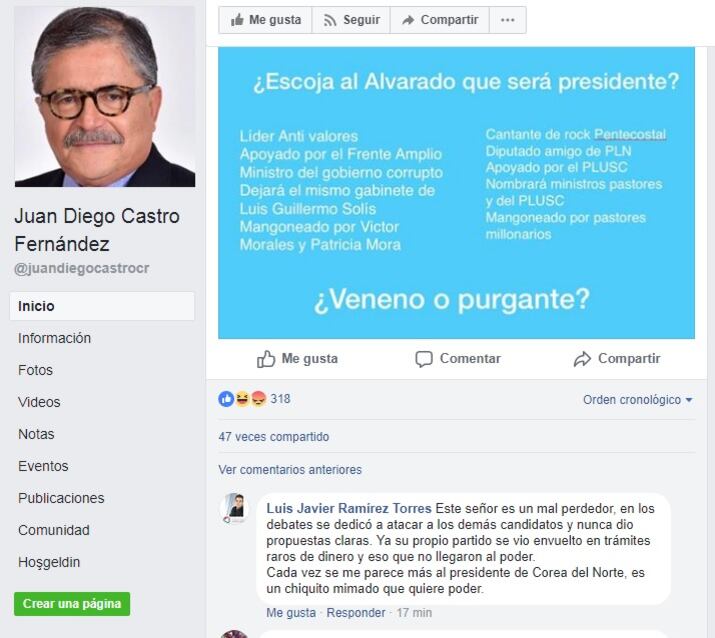Screen dimensions: 715x638
Task: Click the blue like reaction icon
Action: tap(226, 399)
